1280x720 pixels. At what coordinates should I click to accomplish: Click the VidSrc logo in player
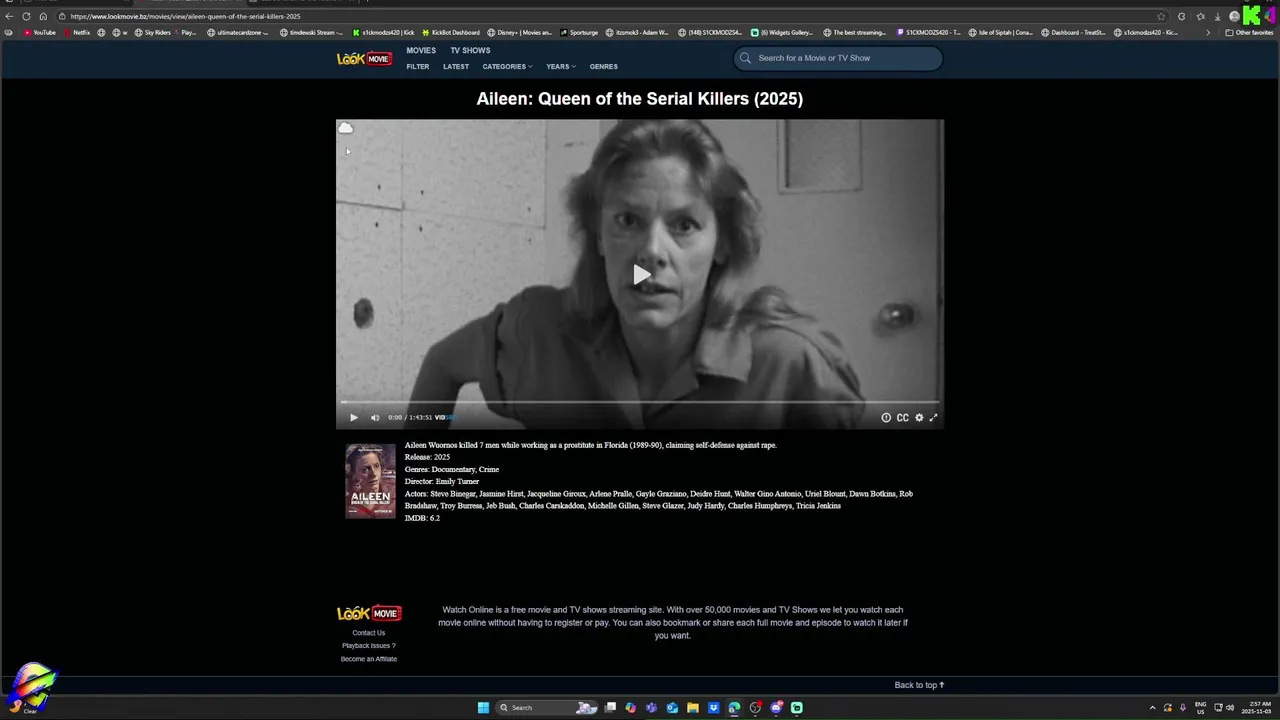443,418
